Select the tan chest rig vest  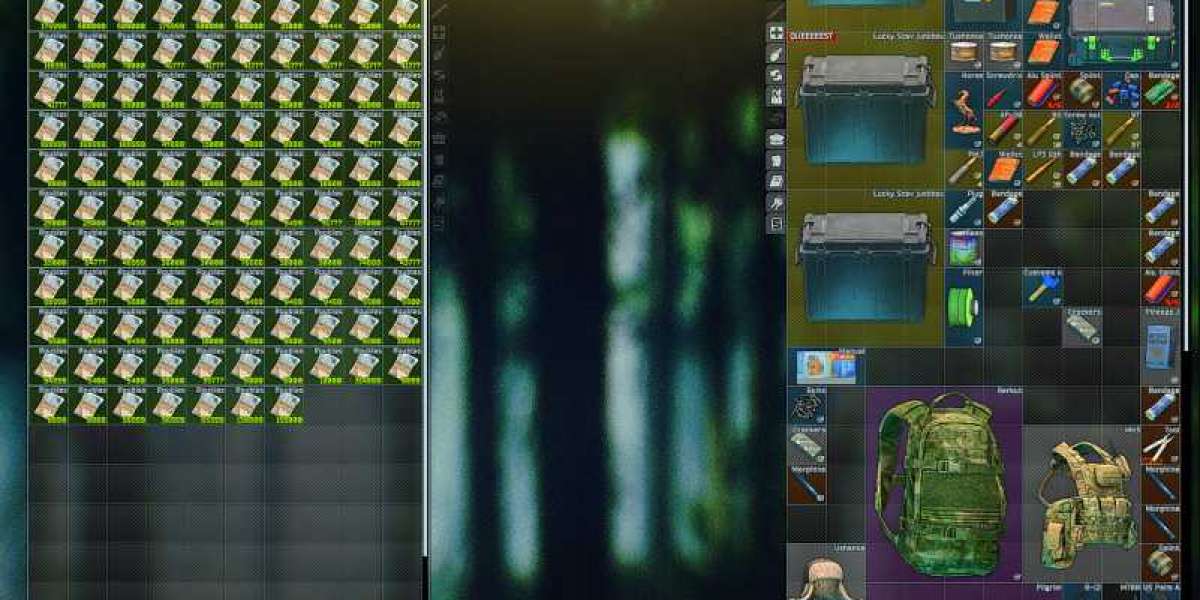pos(1082,503)
